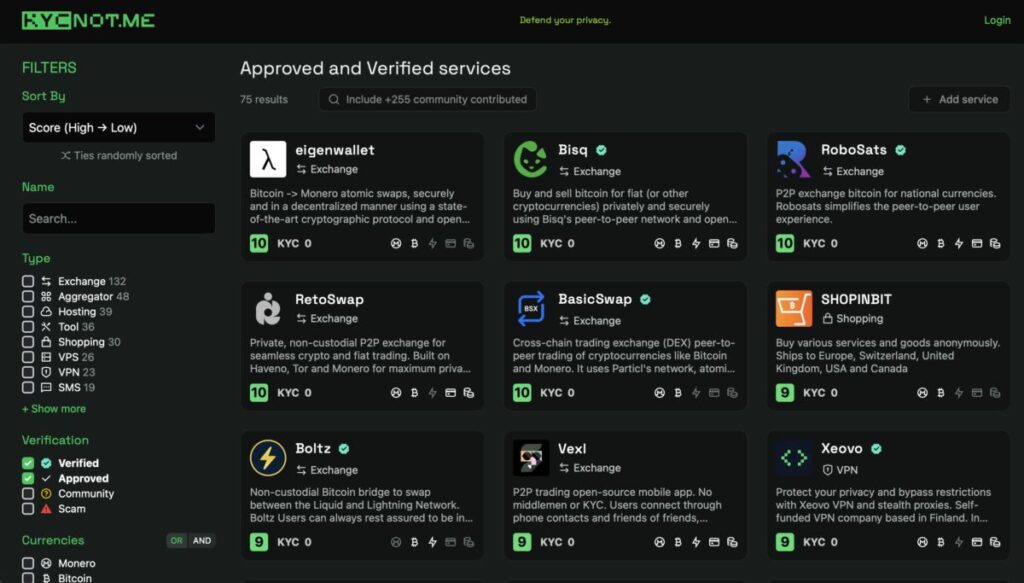The width and height of the screenshot is (1024, 583).
Task: Uncheck the Verified verification filter
Action: (x=28, y=463)
